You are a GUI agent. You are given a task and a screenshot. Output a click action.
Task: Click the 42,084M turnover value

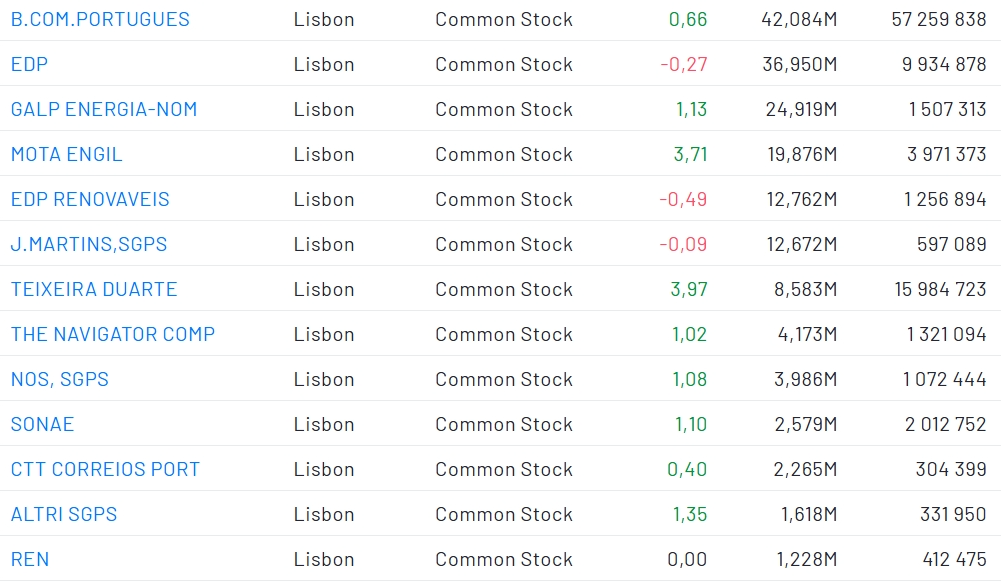[799, 19]
